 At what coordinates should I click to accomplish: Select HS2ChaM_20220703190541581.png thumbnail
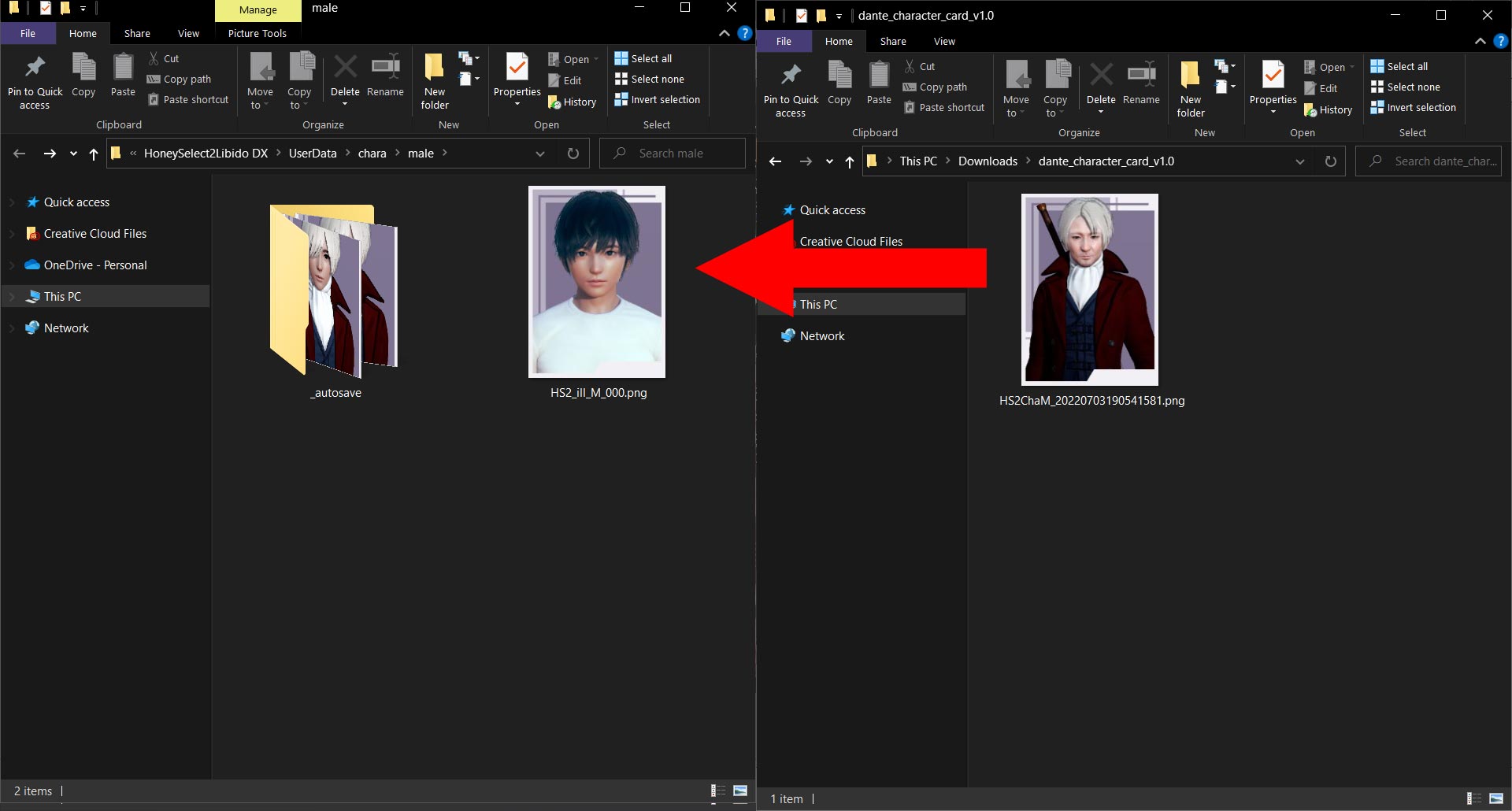tap(1090, 290)
